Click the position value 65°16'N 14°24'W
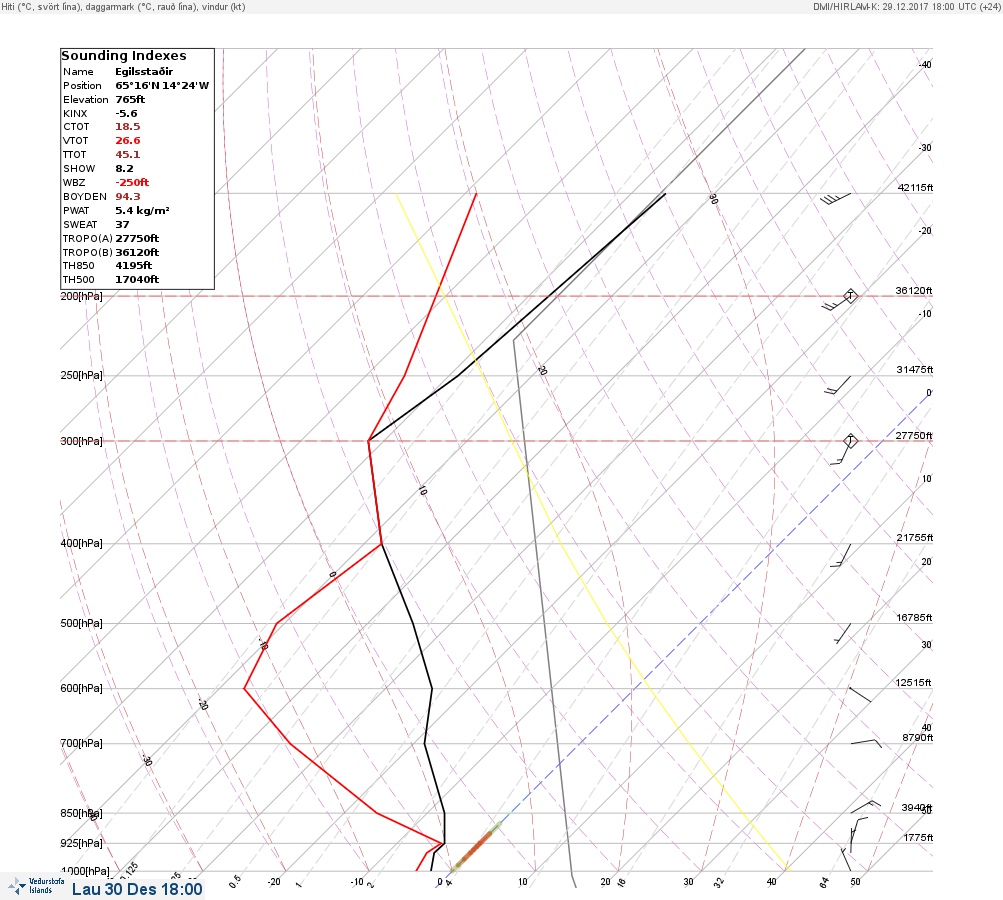 [162, 86]
